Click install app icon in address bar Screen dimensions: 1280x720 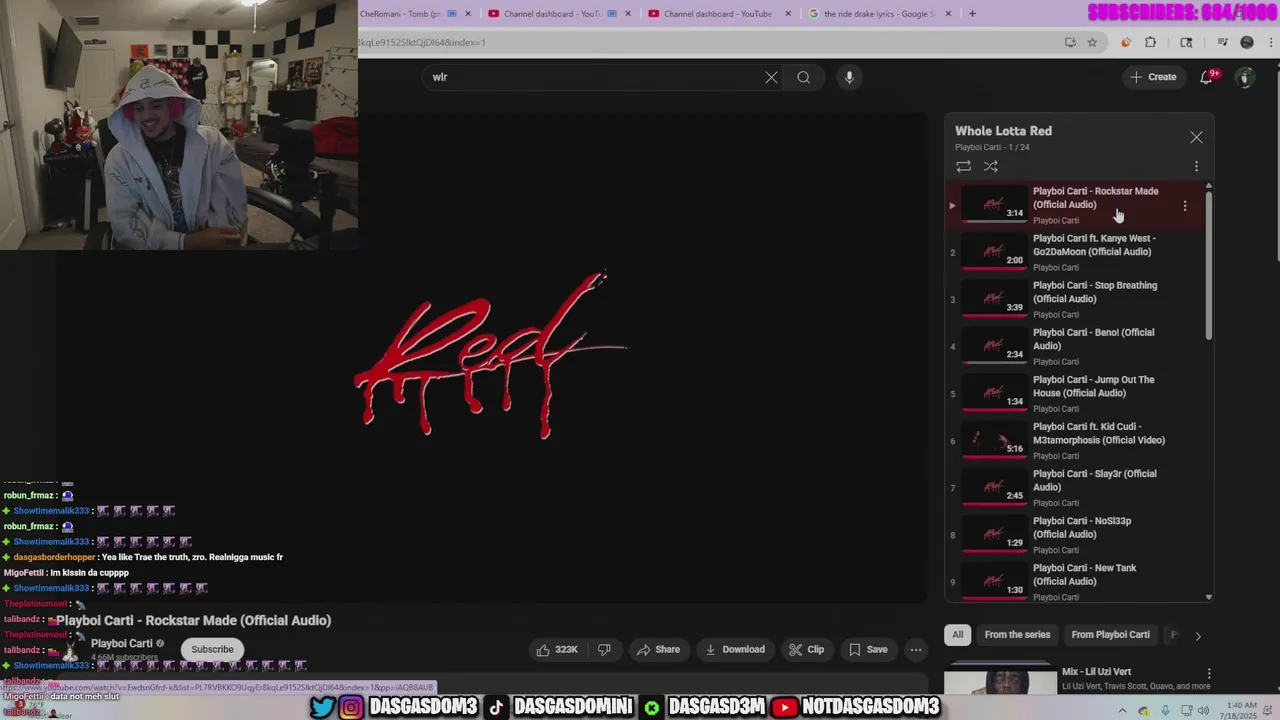(x=1070, y=42)
